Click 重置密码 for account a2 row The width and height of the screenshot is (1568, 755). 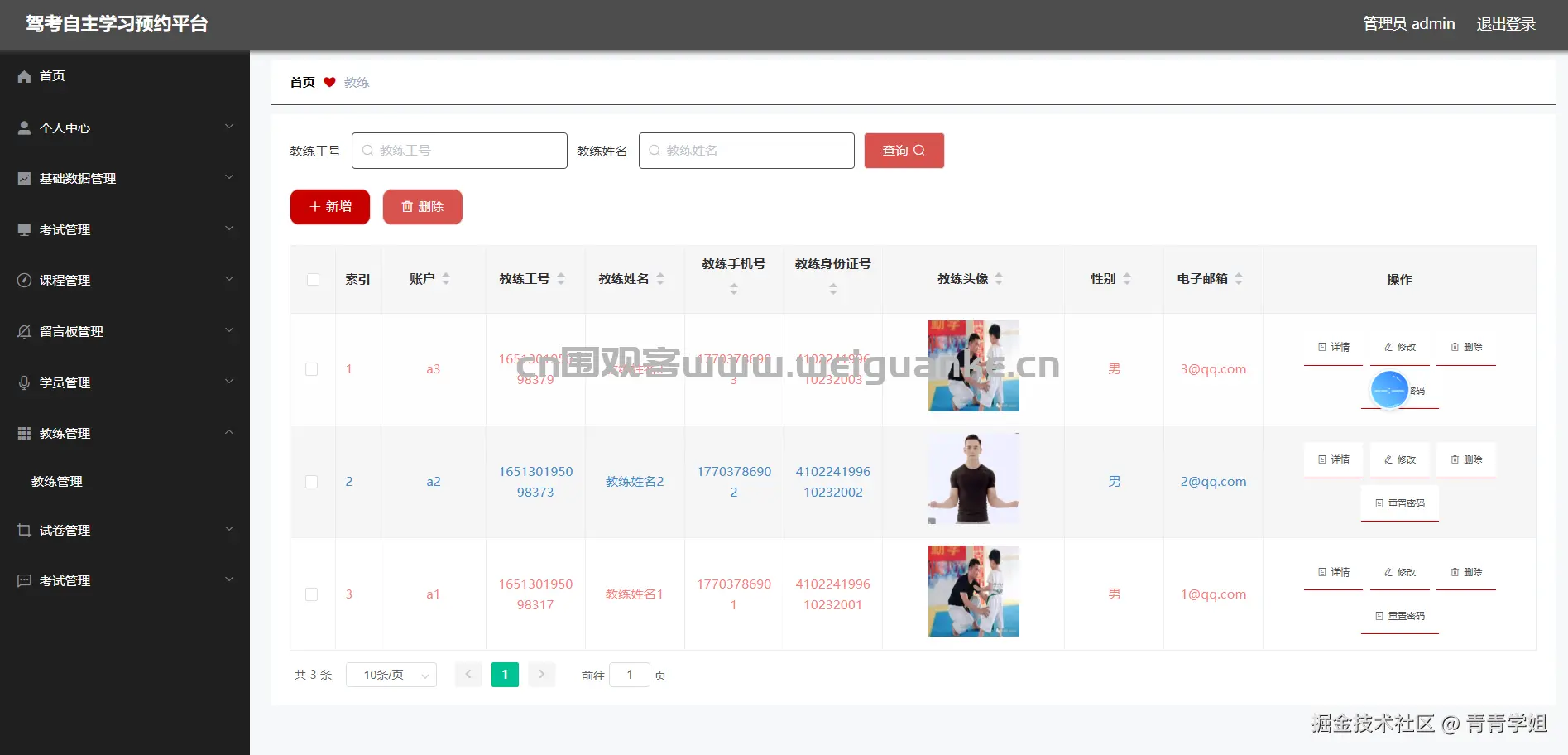point(1400,503)
